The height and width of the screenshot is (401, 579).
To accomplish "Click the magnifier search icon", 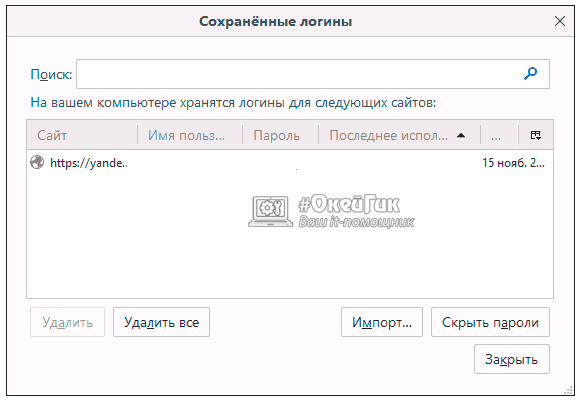I will click(530, 74).
